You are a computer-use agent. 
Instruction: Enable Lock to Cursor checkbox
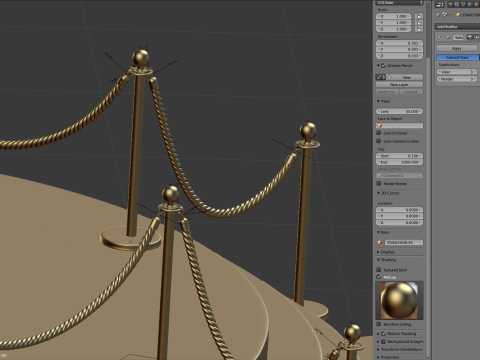coord(379,133)
